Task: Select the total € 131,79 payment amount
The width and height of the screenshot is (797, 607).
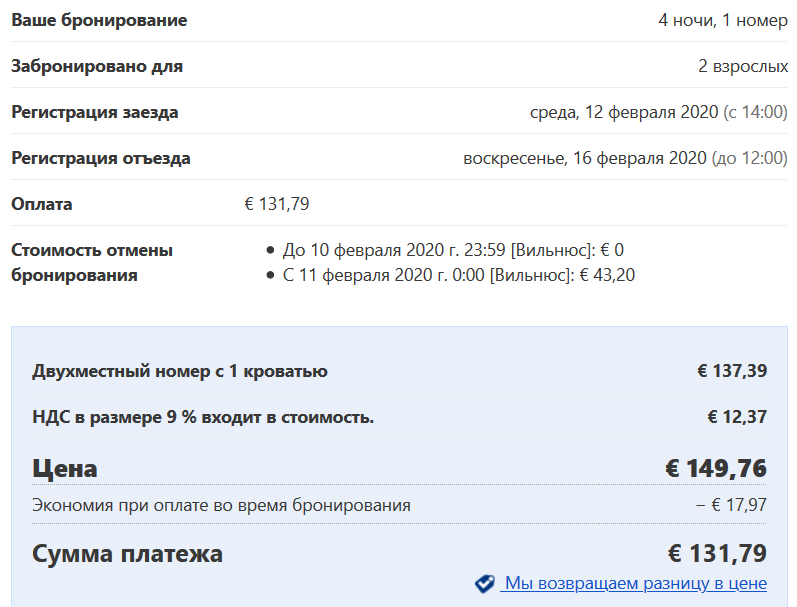Action: tap(717, 553)
